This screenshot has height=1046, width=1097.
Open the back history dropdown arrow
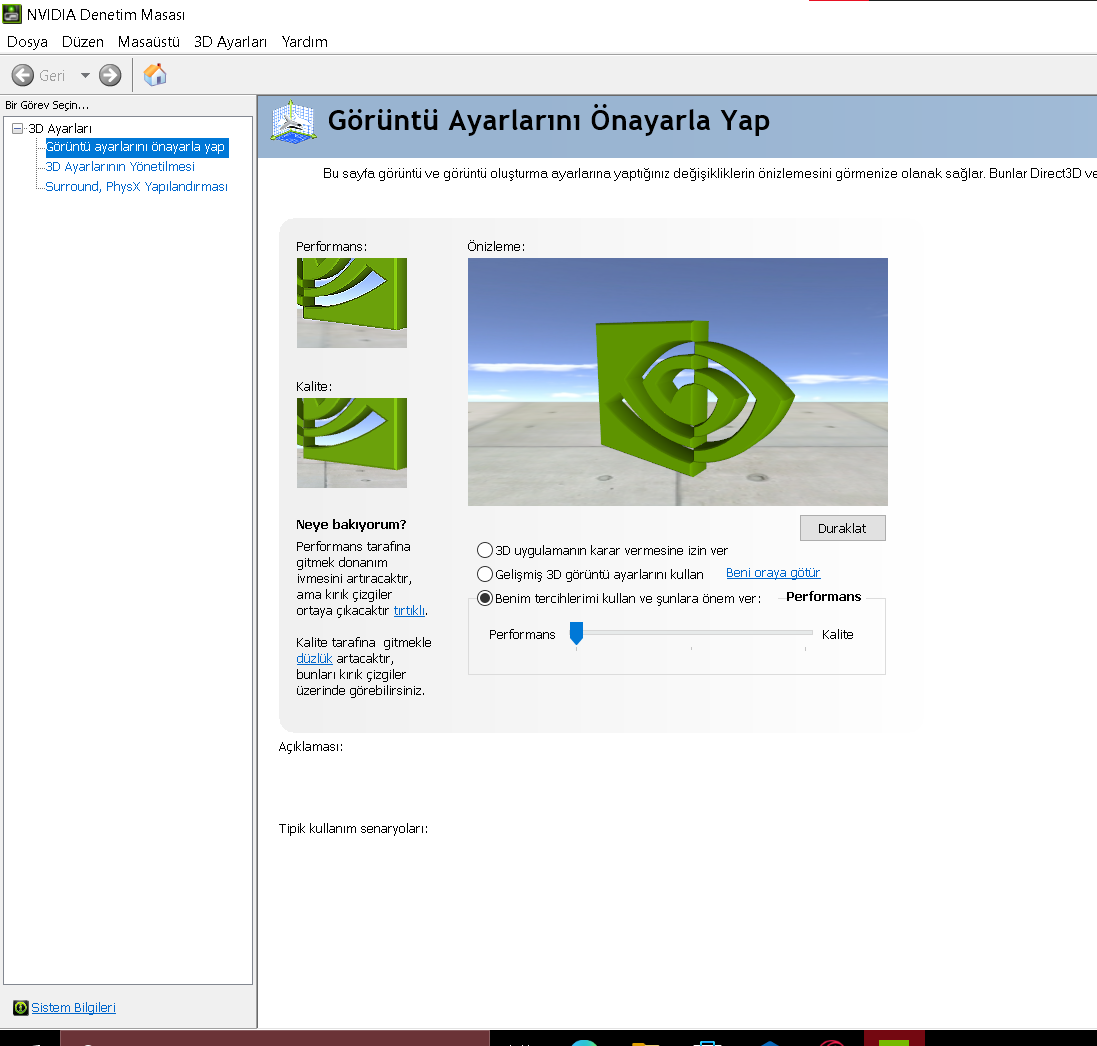point(85,75)
